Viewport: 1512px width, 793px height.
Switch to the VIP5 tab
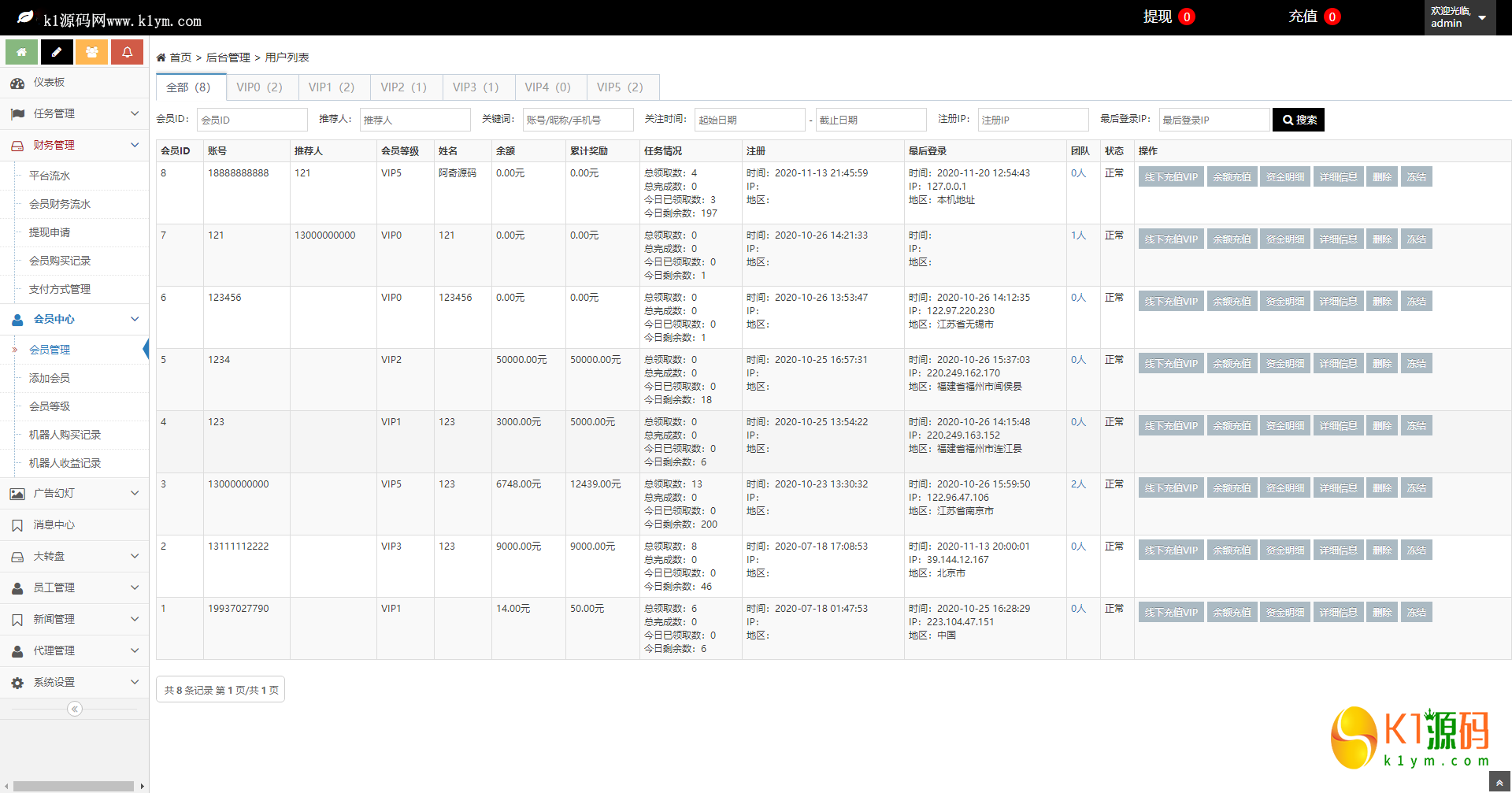pos(622,87)
